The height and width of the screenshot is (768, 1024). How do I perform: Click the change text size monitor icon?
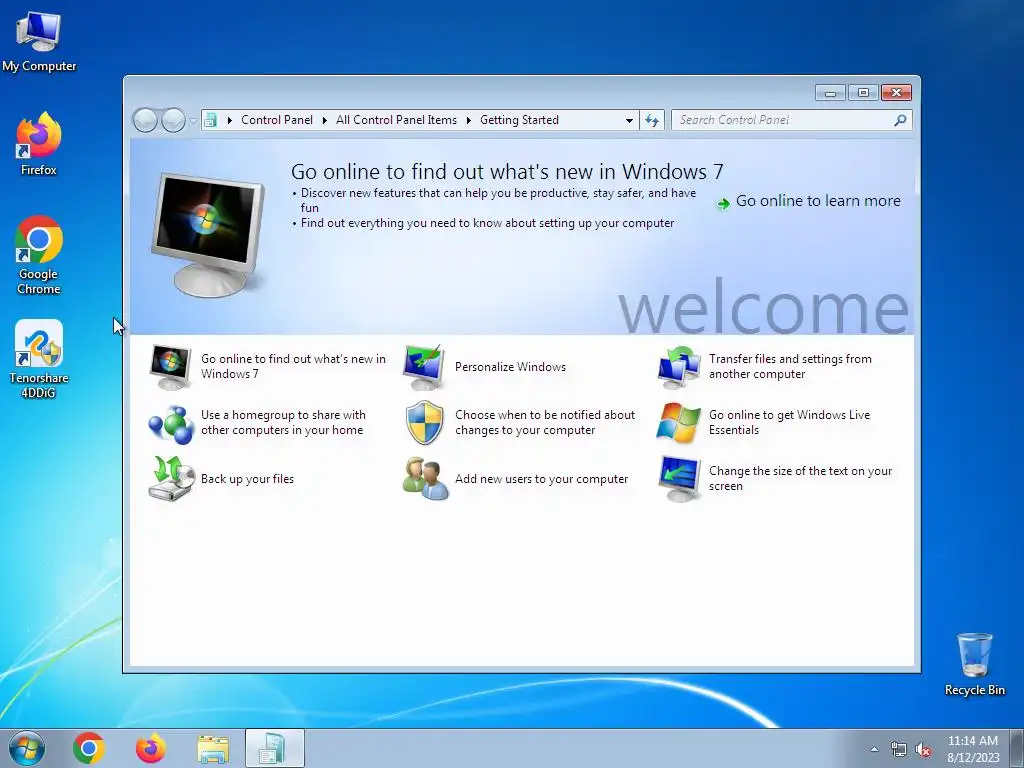click(679, 479)
